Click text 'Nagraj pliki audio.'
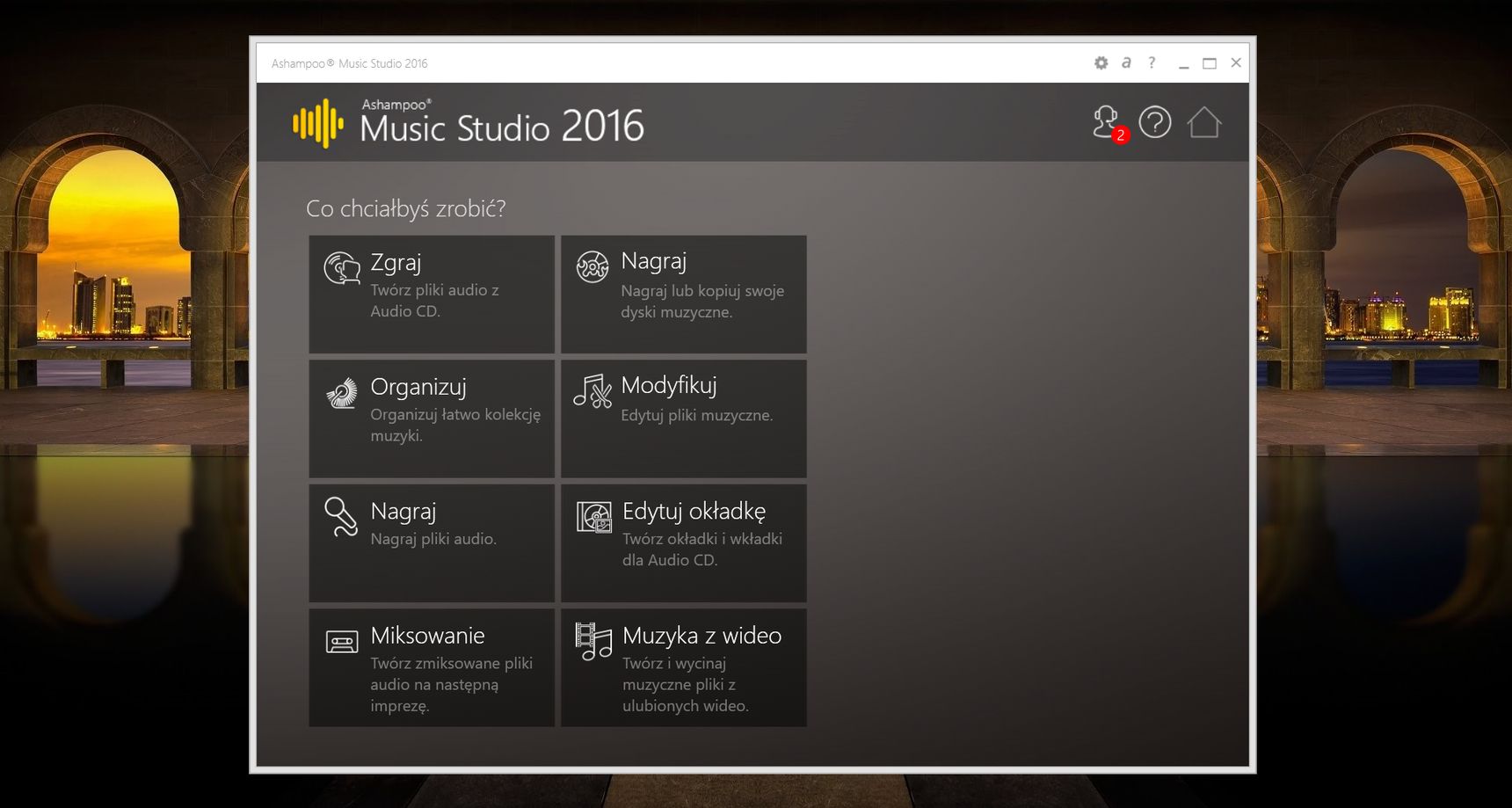This screenshot has width=1512, height=808. (433, 539)
